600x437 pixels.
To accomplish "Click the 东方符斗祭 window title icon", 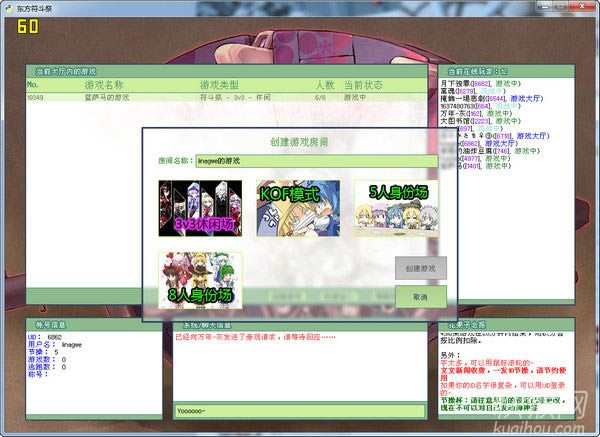I will 8,7.
